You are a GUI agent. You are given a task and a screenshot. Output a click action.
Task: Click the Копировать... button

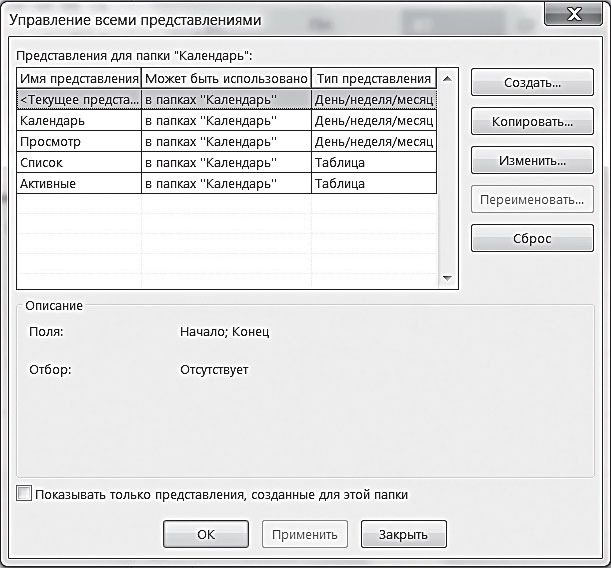(532, 121)
